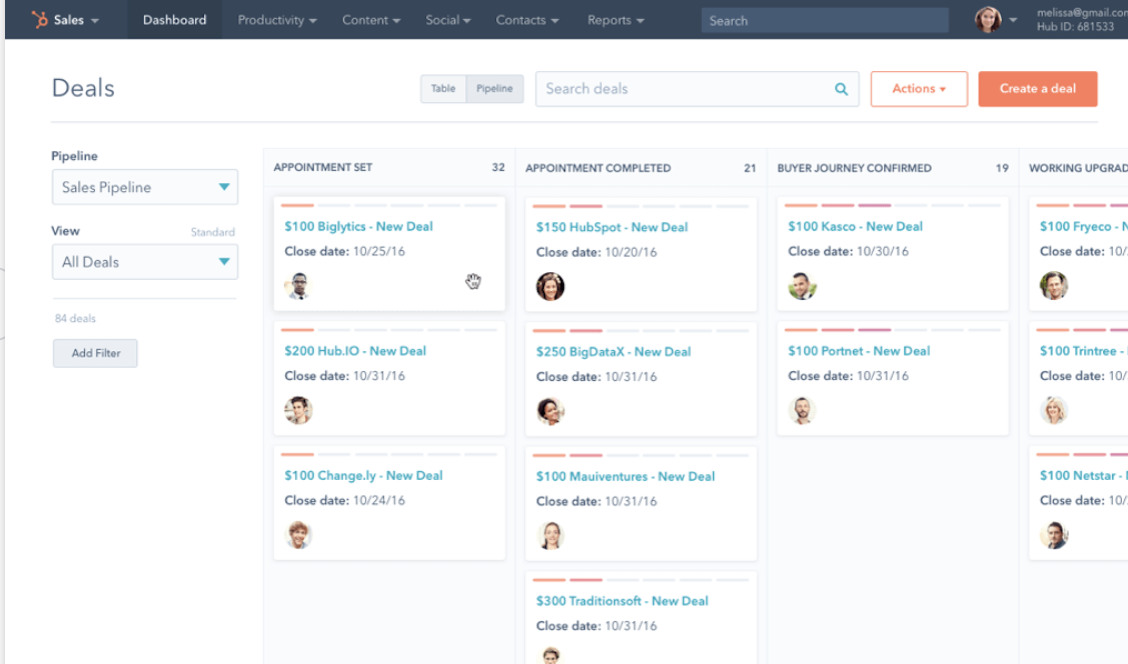This screenshot has width=1128, height=664.
Task: Click the Create a deal button
Action: pyautogui.click(x=1037, y=88)
